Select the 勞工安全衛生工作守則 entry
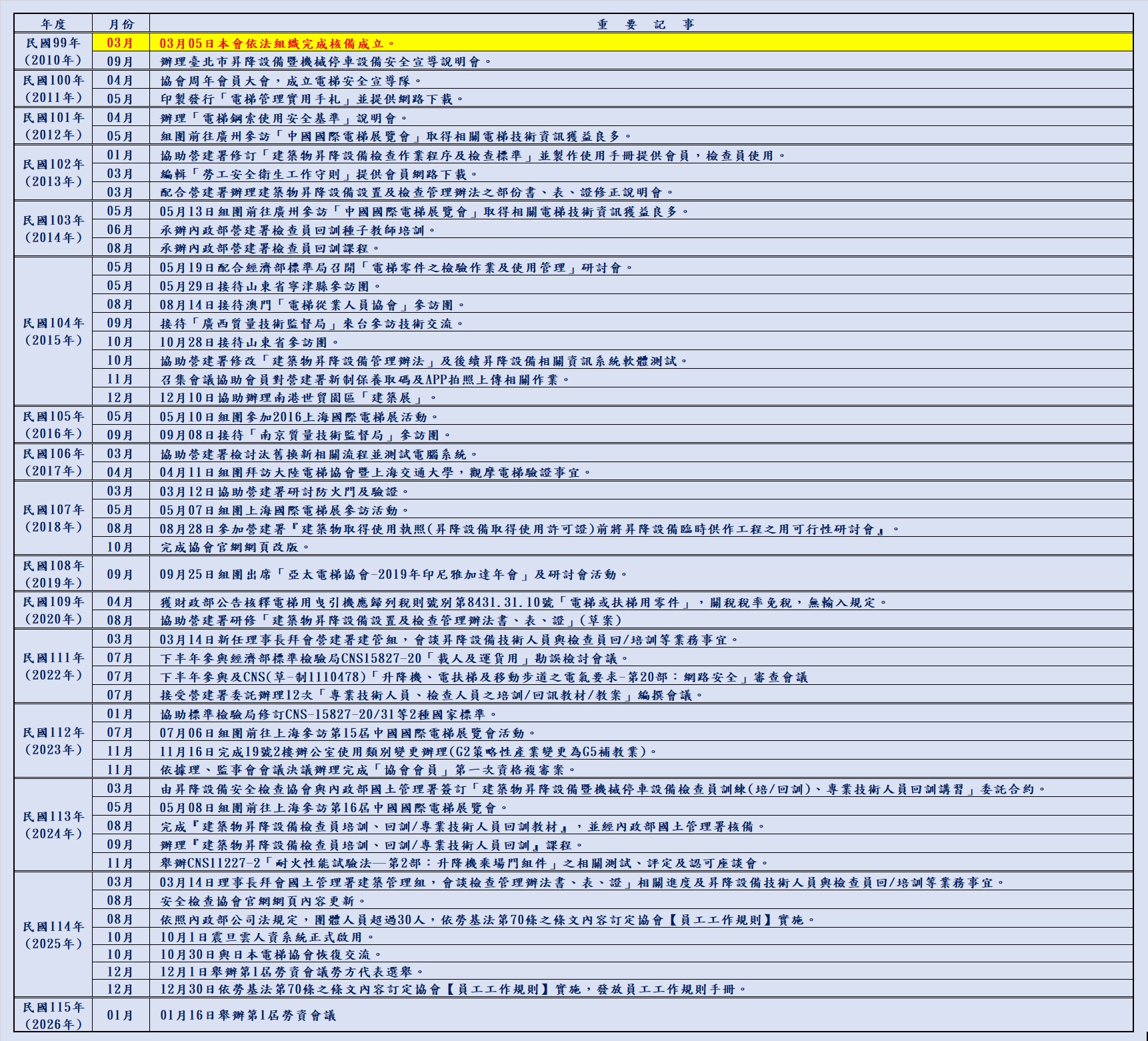 tap(319, 174)
